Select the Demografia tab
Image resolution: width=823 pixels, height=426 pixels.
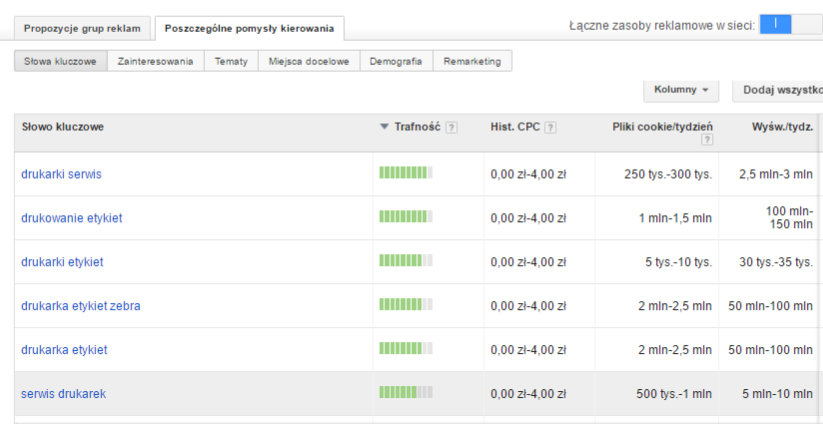coord(395,62)
